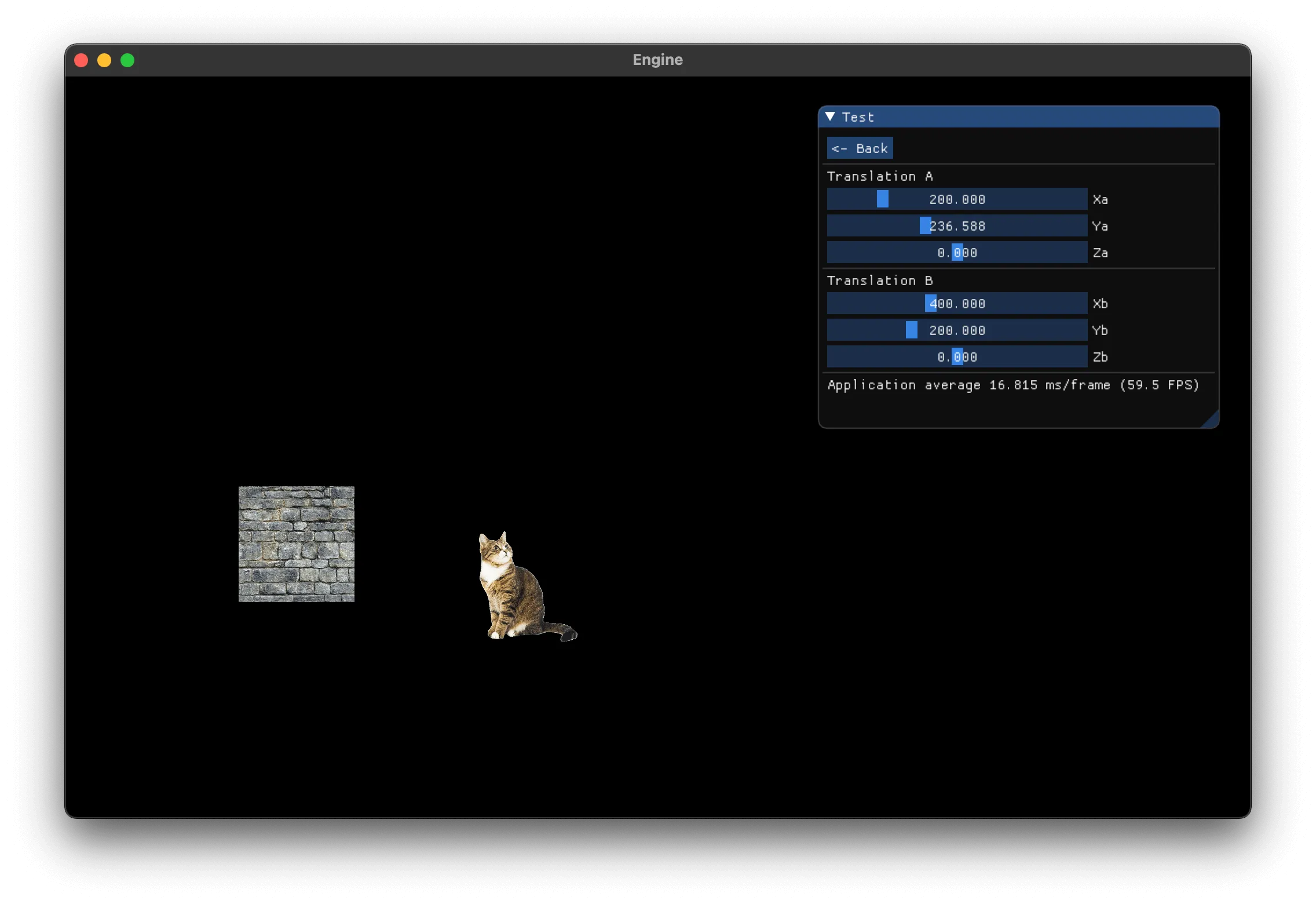Click the red close window button
The height and width of the screenshot is (904, 1316).
click(81, 60)
